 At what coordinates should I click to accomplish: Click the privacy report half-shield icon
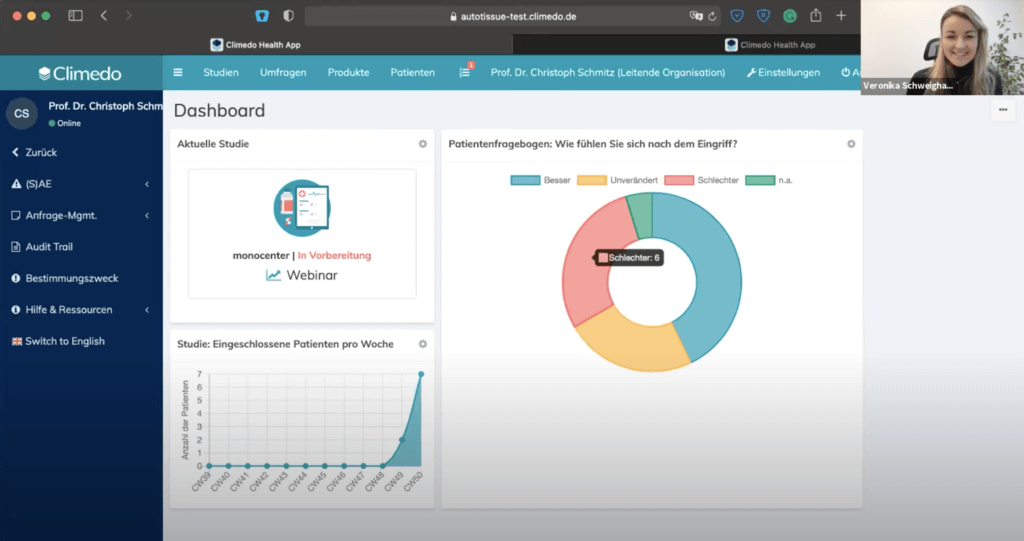point(288,16)
